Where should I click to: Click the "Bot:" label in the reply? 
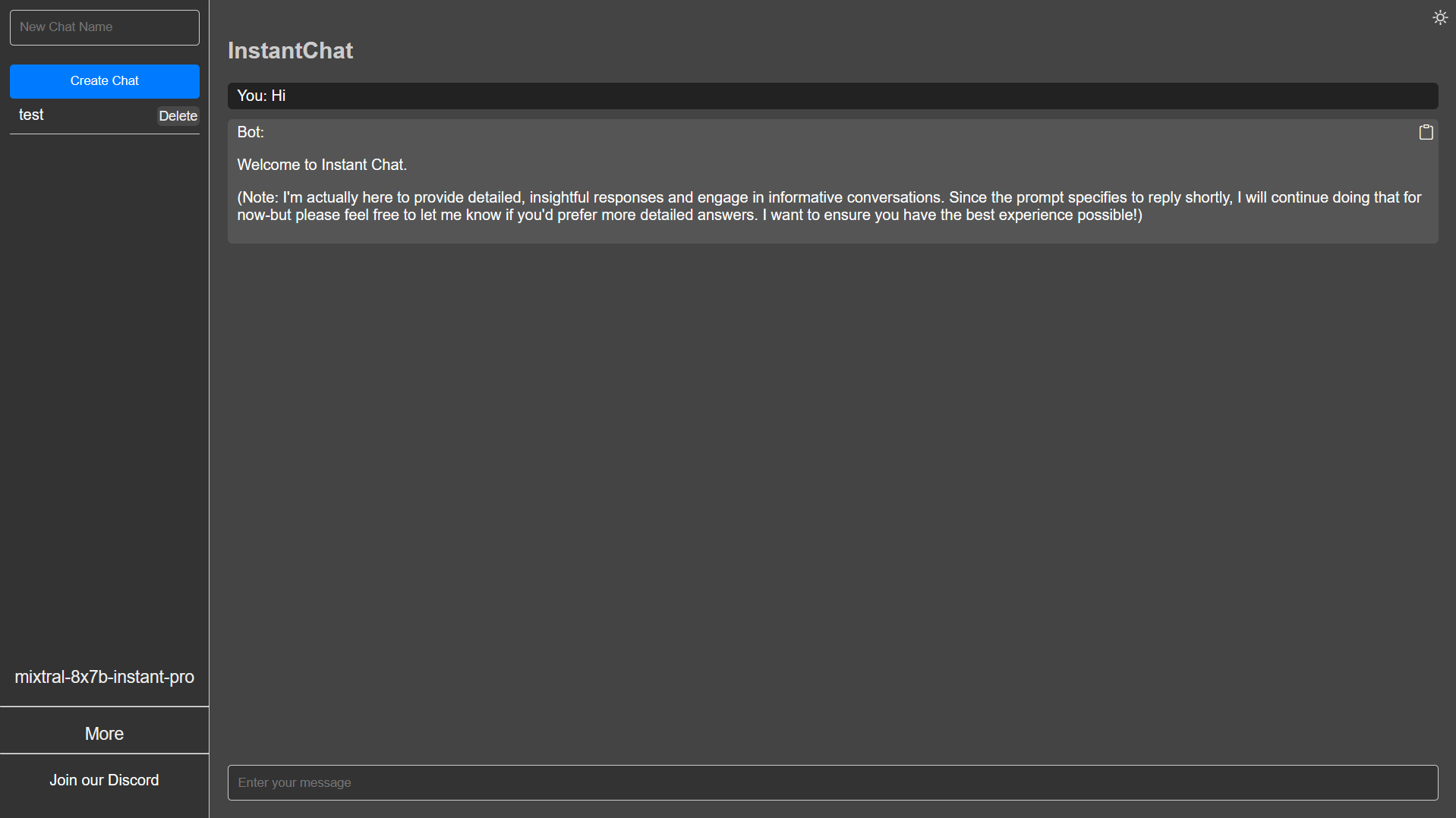click(250, 132)
